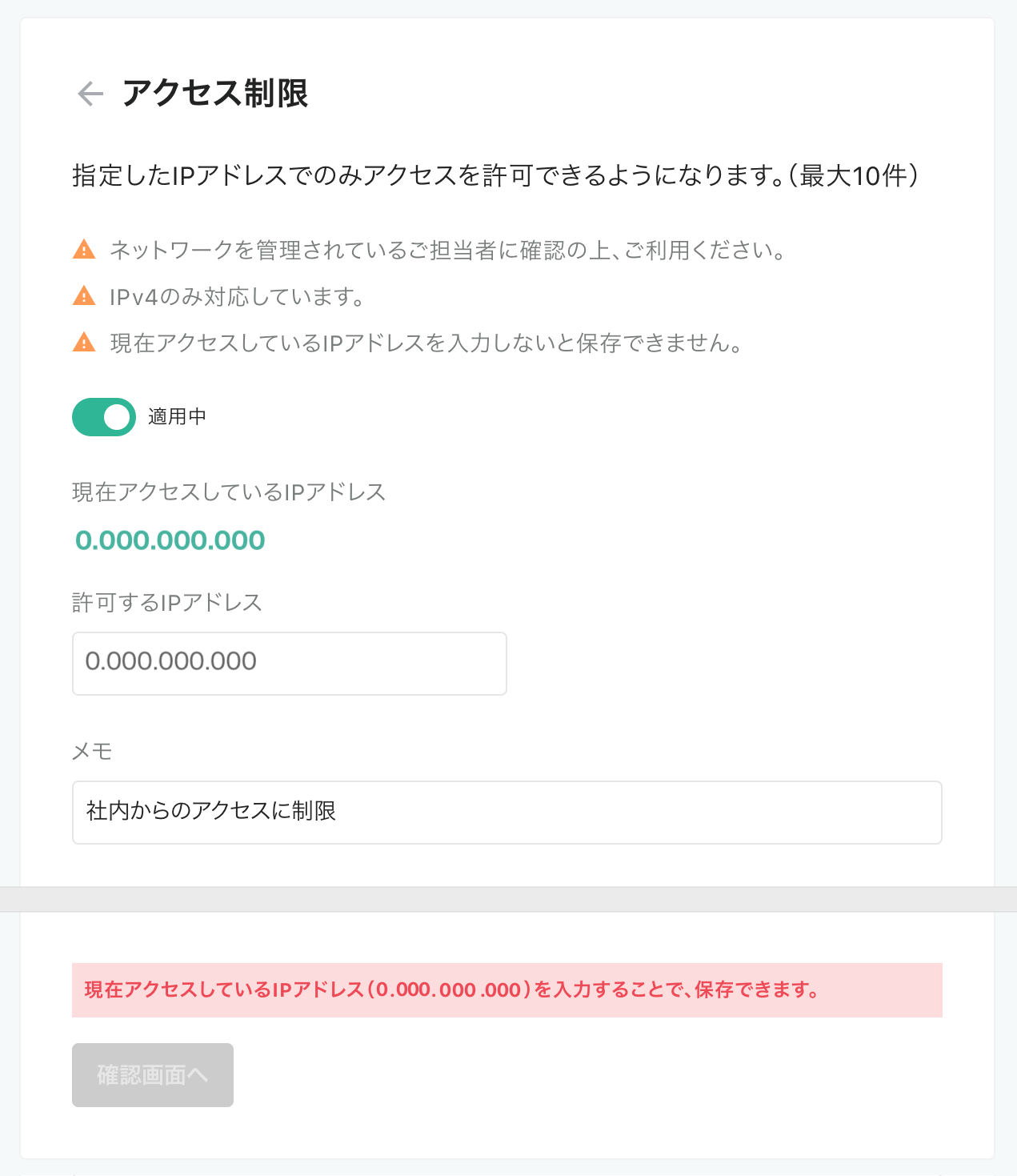Screen dimensions: 1017x1176
Task: Click the warning icon beside 現在アクセスしているIPアドレスを入力しないと notice
Action: (x=84, y=343)
